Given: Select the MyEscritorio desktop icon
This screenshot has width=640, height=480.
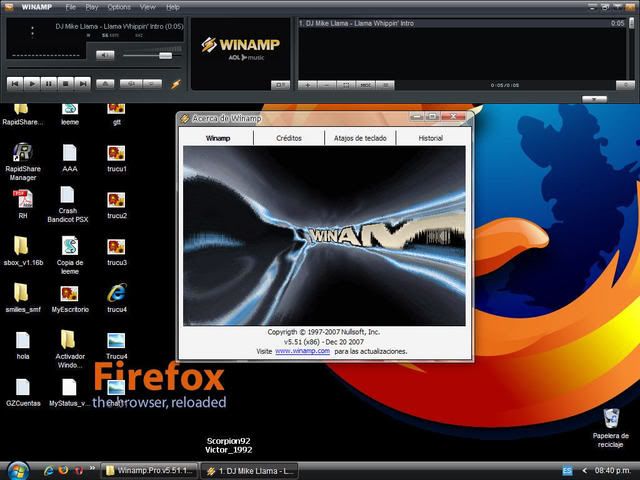Looking at the screenshot, I should pyautogui.click(x=70, y=299).
